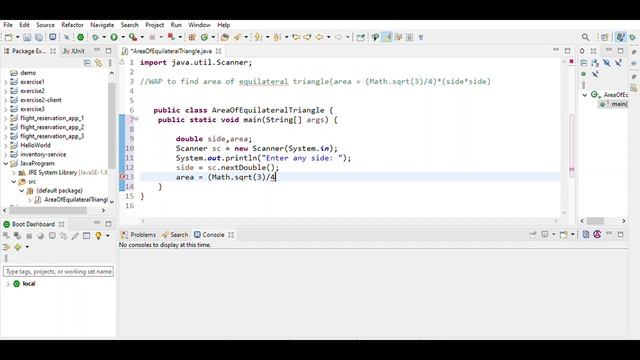Collapse AreaOfEquilateralTriangle class in Outline
This screenshot has height=360, width=640.
(x=584, y=95)
